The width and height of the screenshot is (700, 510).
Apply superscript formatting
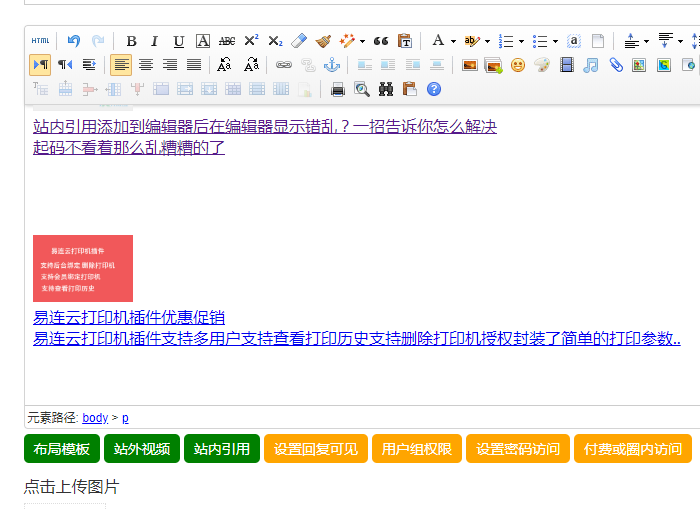tap(251, 41)
